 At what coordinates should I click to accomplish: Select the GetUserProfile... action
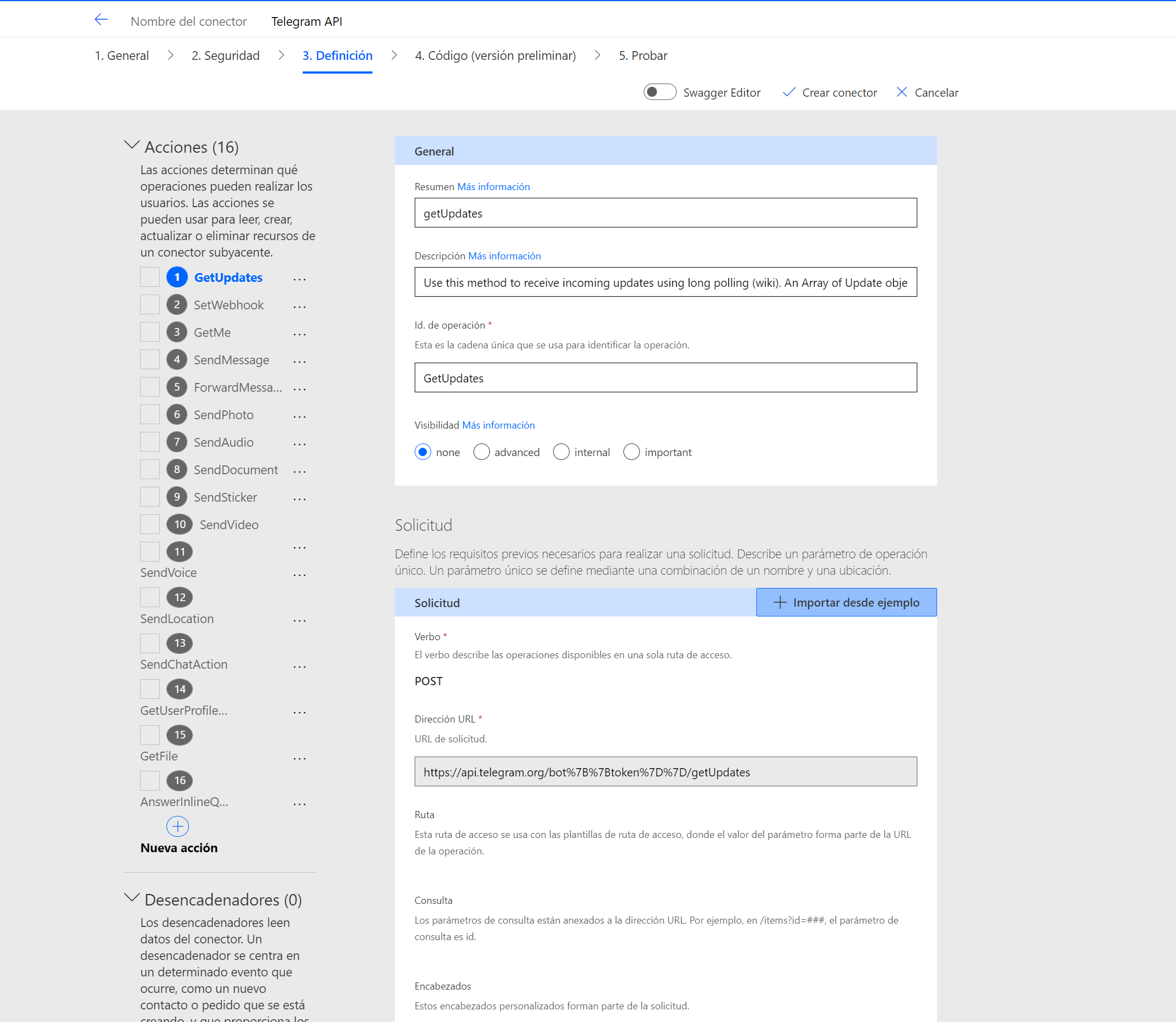(x=183, y=710)
